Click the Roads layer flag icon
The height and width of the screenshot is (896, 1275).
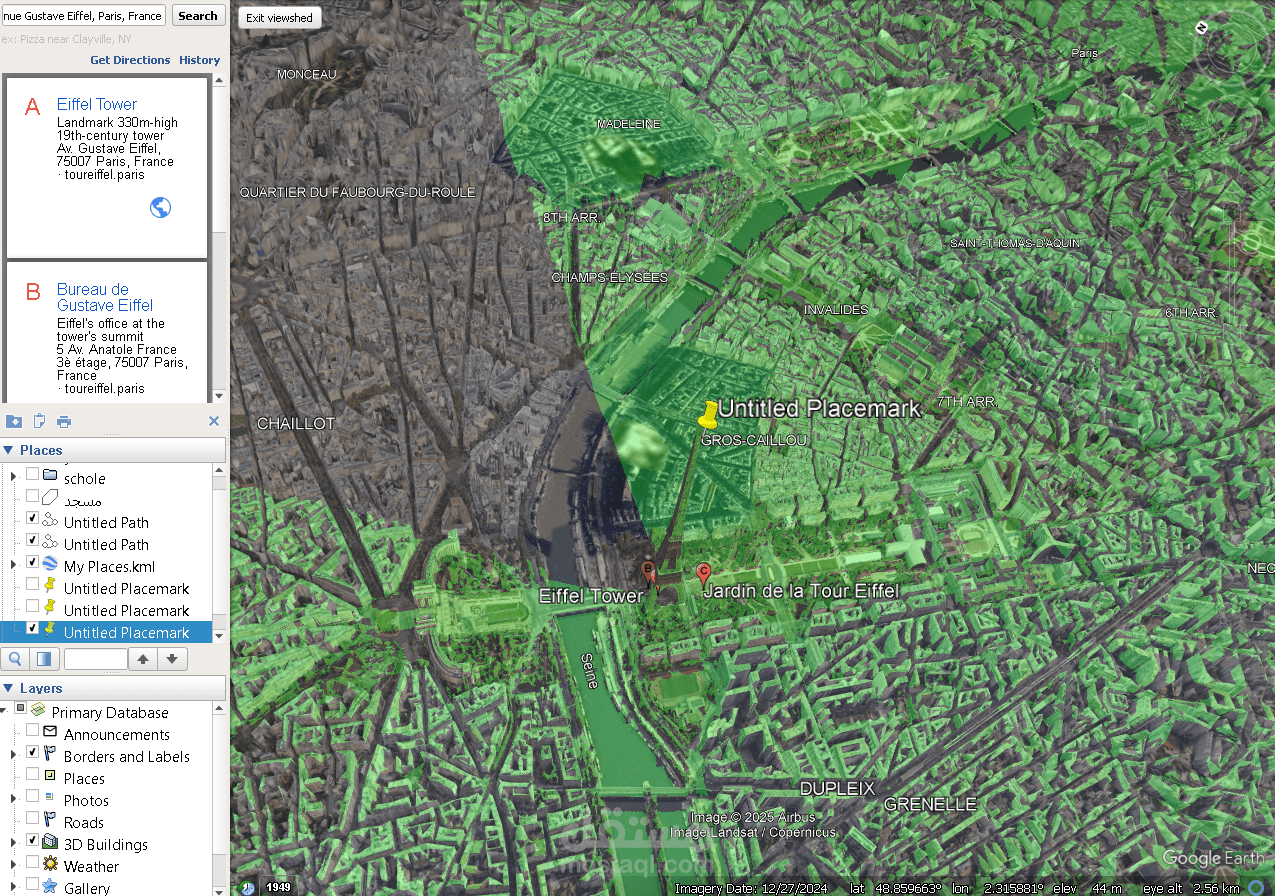[50, 820]
